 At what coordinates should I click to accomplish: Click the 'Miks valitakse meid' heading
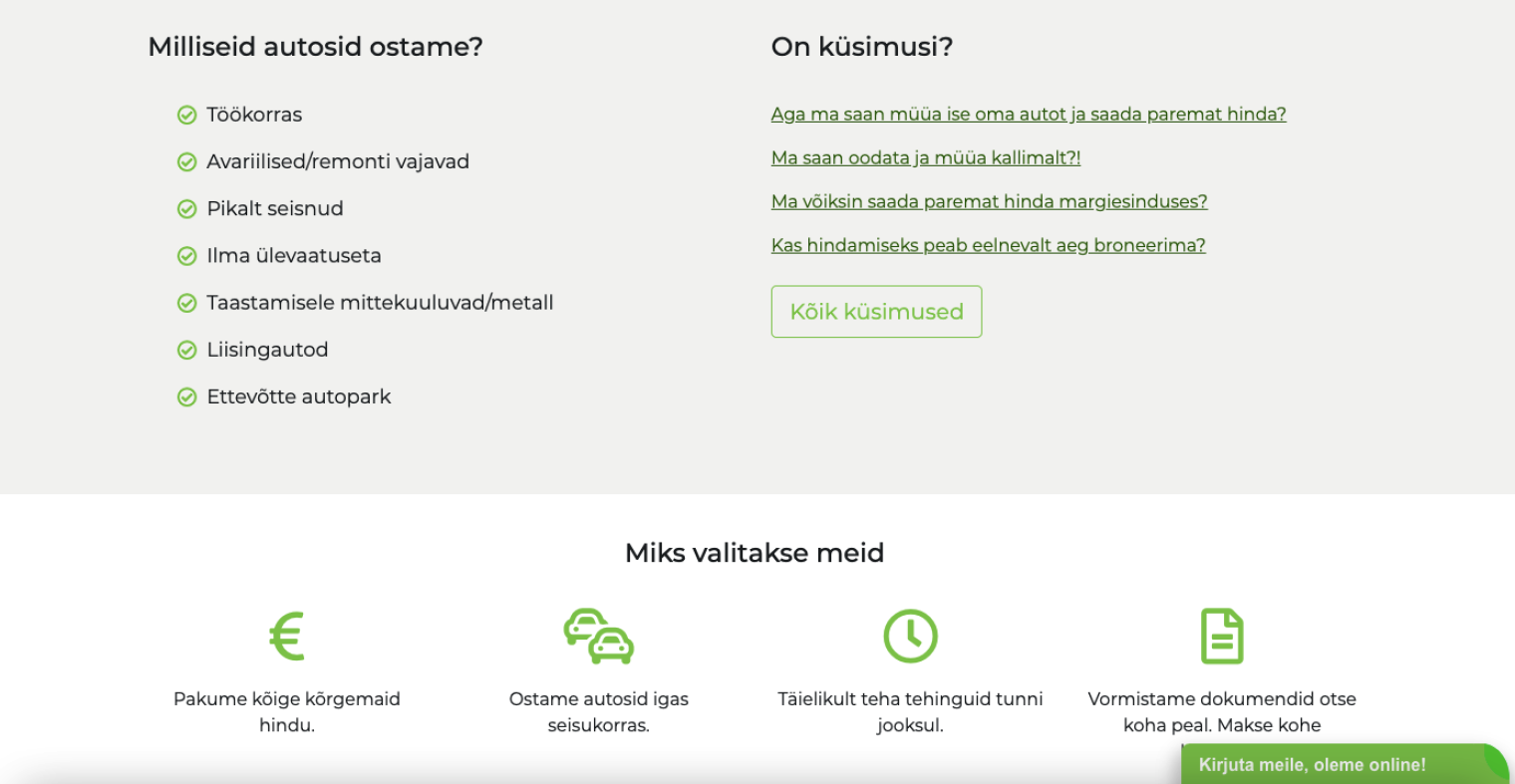pos(755,553)
